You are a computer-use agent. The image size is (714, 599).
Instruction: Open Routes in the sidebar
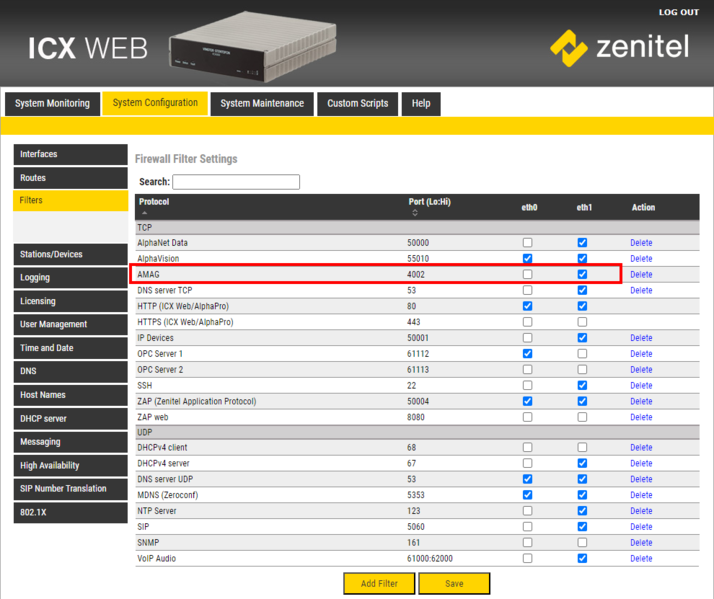(x=71, y=178)
